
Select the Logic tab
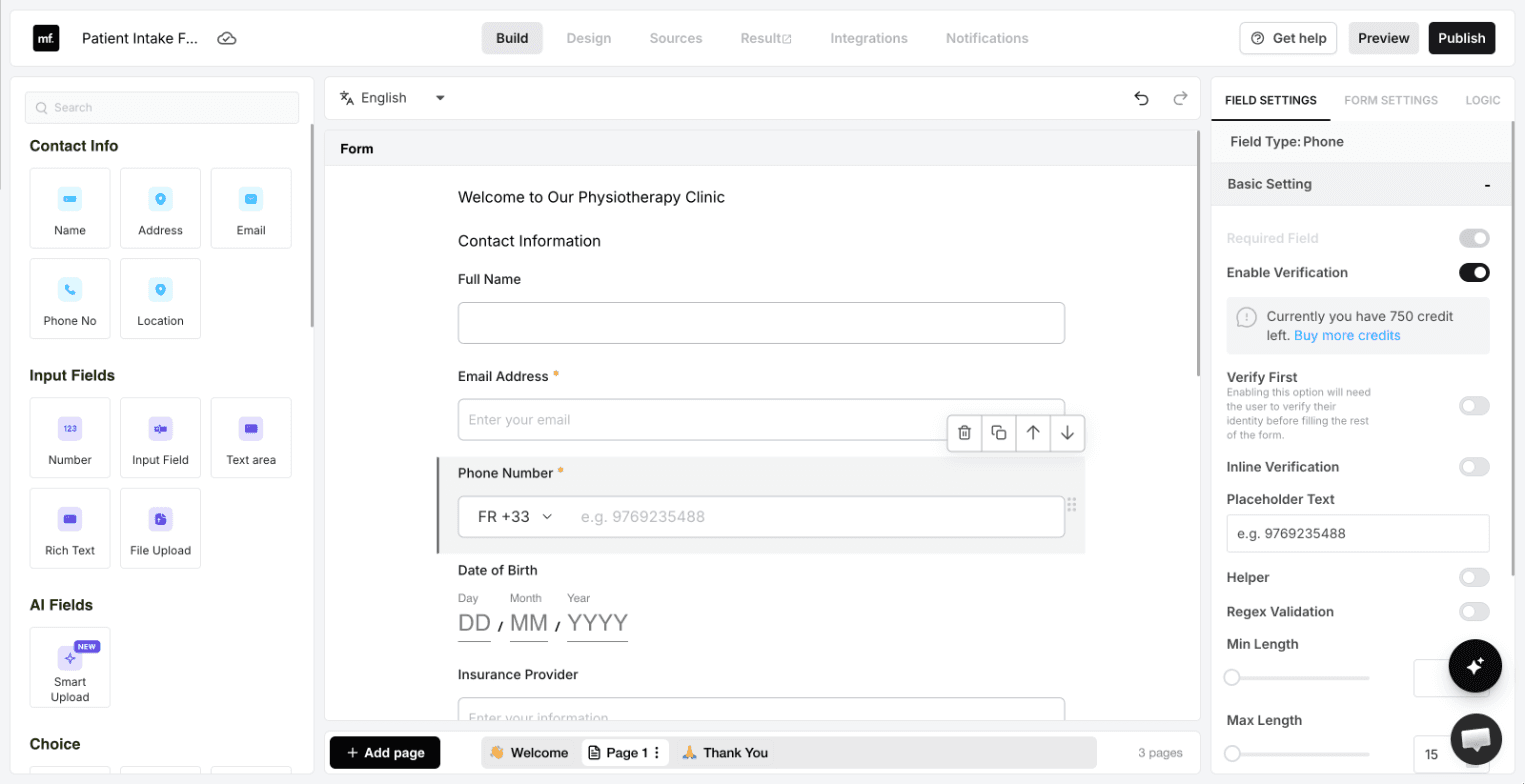point(1483,100)
